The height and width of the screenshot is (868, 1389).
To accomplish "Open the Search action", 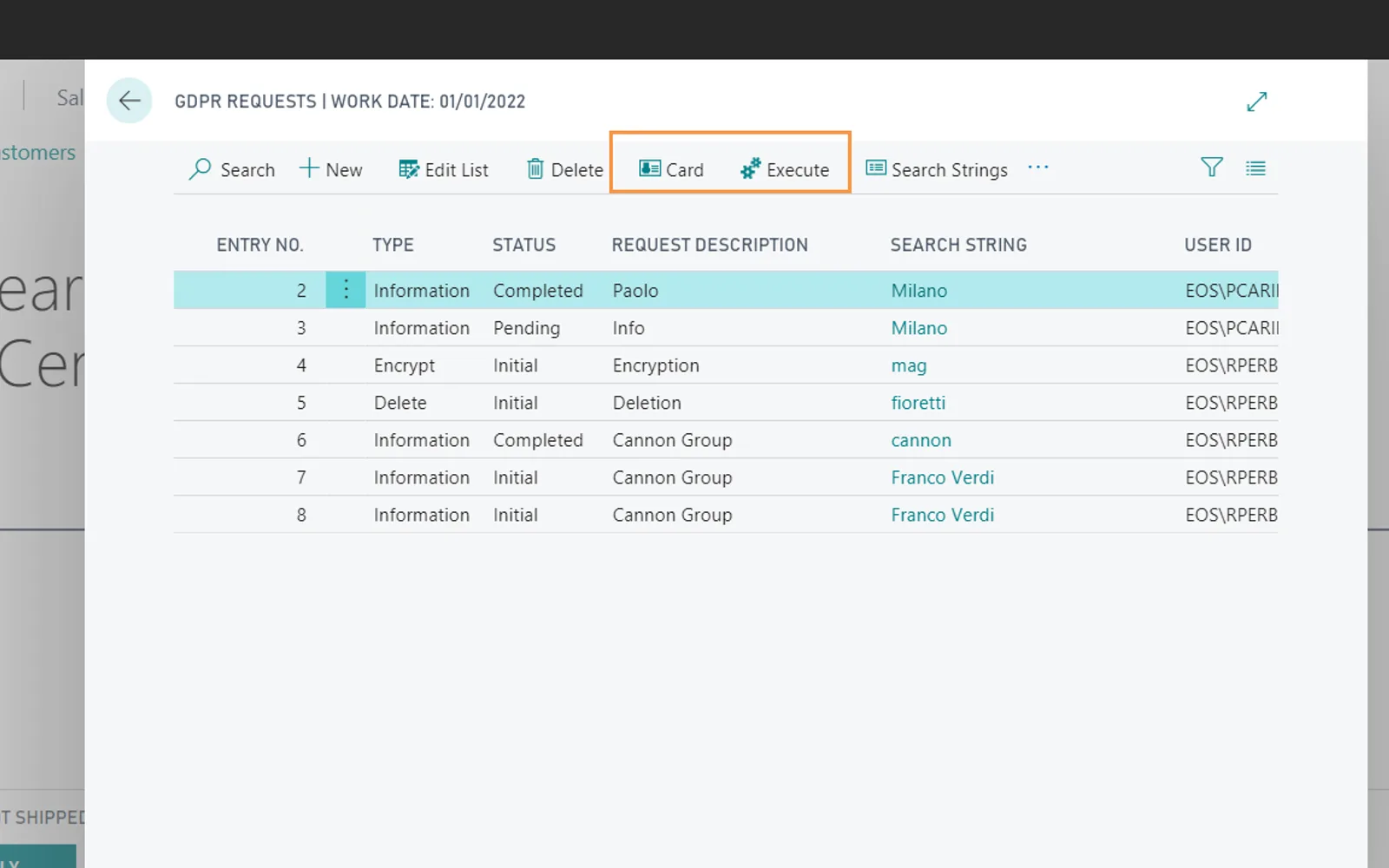I will [x=232, y=169].
